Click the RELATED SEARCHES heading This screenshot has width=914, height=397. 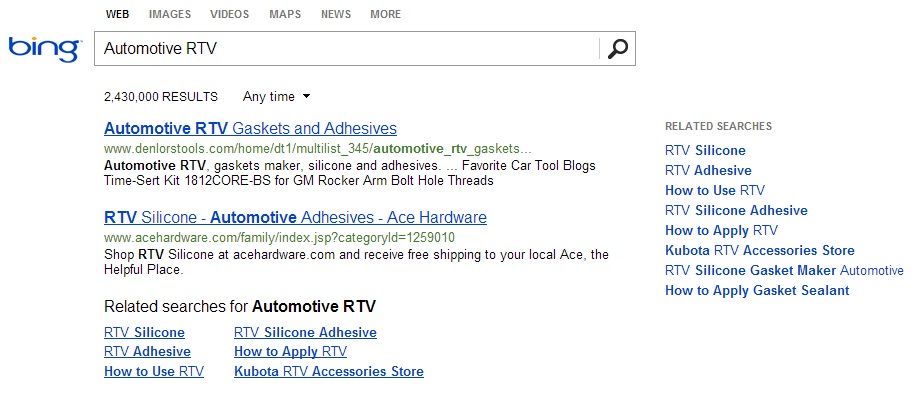point(718,126)
